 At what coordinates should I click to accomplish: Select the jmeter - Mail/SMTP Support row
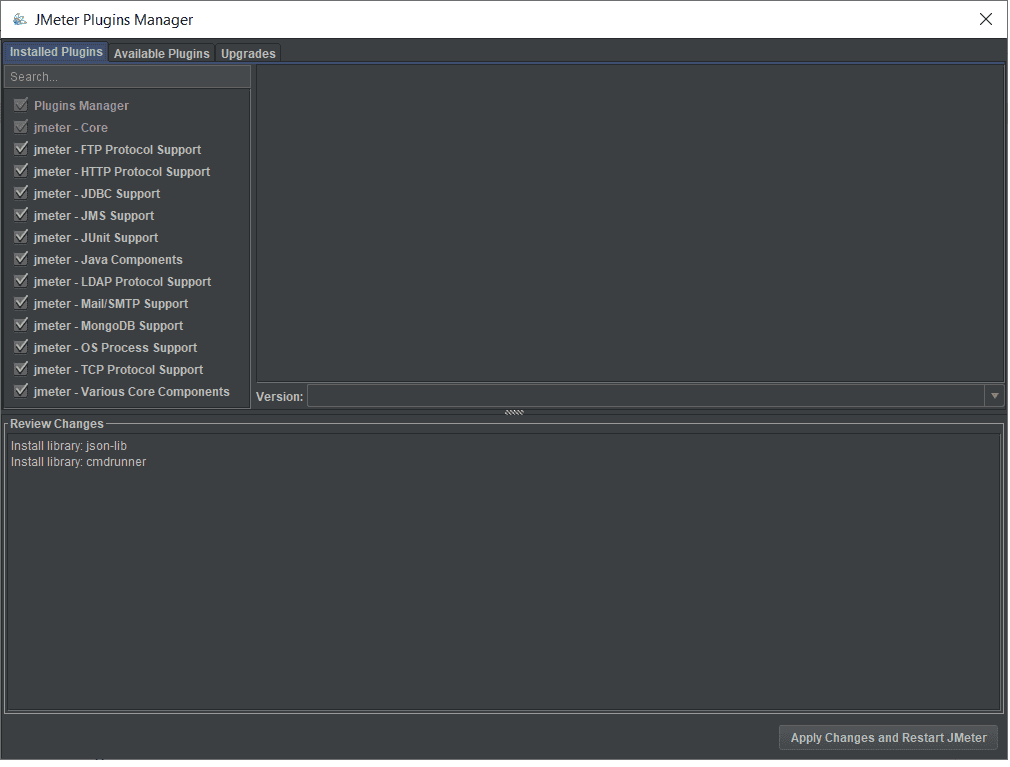click(x=111, y=303)
